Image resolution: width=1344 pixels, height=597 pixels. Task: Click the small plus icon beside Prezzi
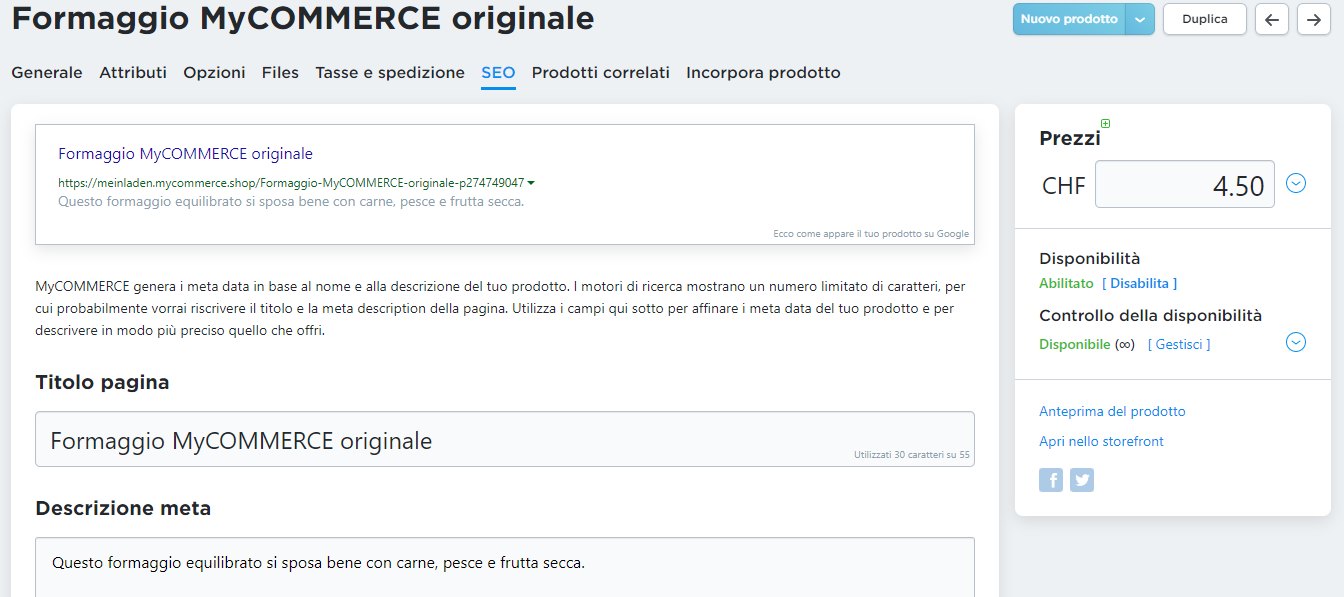point(1105,124)
